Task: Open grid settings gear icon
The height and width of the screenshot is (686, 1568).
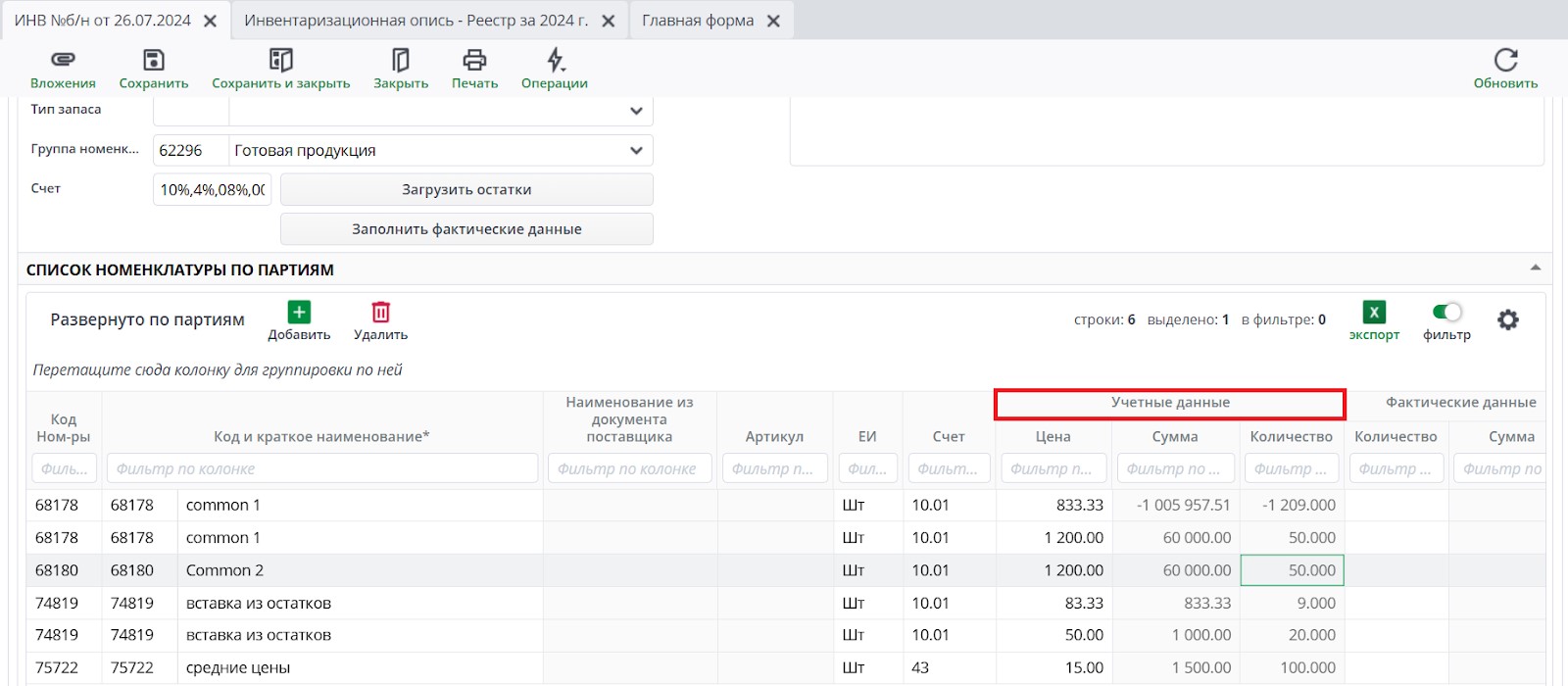Action: pyautogui.click(x=1508, y=319)
